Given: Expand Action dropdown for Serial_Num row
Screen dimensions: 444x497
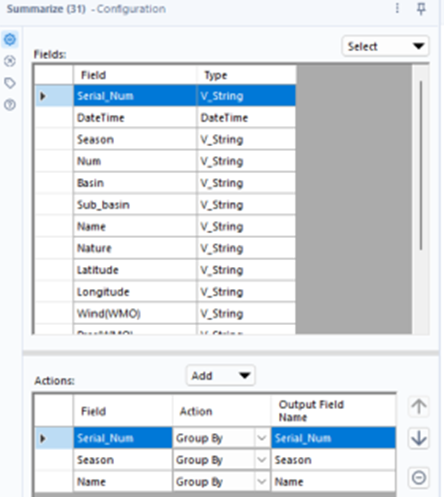Looking at the screenshot, I should pyautogui.click(x=262, y=438).
